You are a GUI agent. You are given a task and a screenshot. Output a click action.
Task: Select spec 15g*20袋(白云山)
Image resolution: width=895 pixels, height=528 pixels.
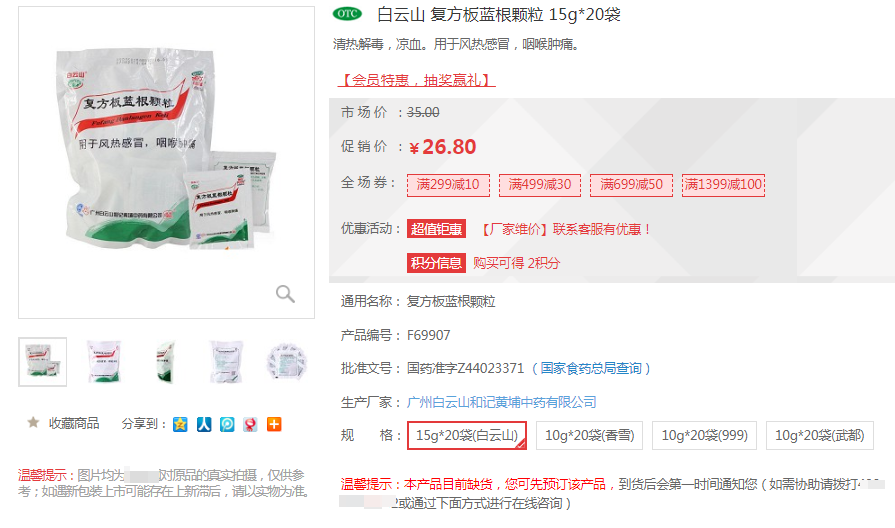(467, 436)
